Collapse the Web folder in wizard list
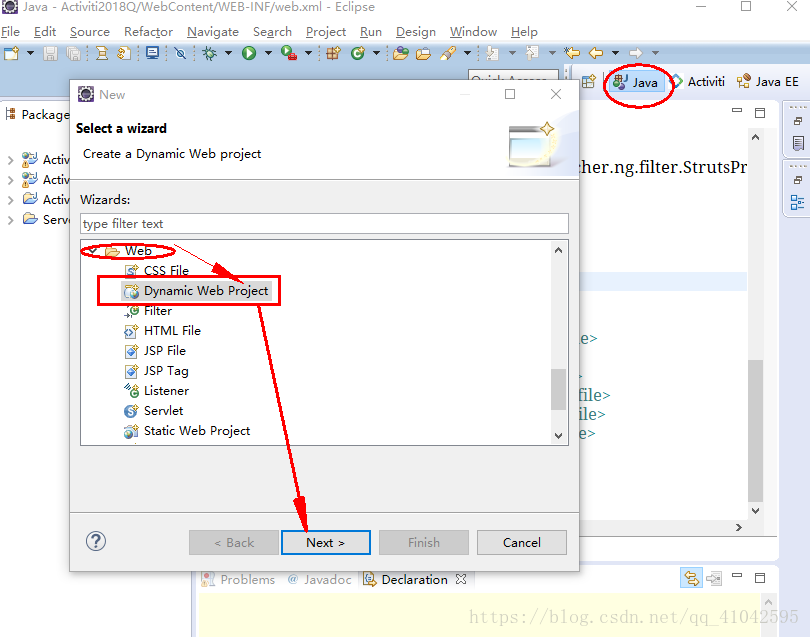This screenshot has width=810, height=637. pos(93,251)
